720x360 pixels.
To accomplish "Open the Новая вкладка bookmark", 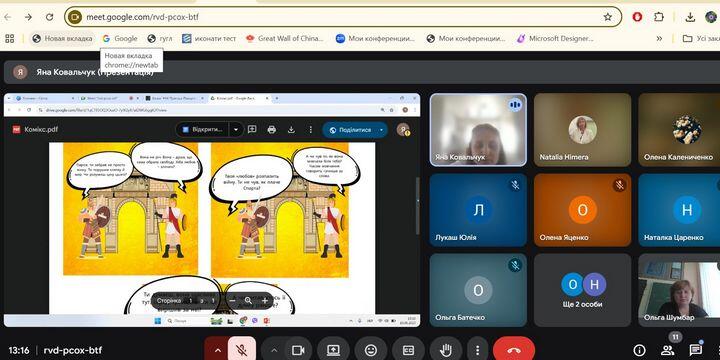I will pos(62,39).
